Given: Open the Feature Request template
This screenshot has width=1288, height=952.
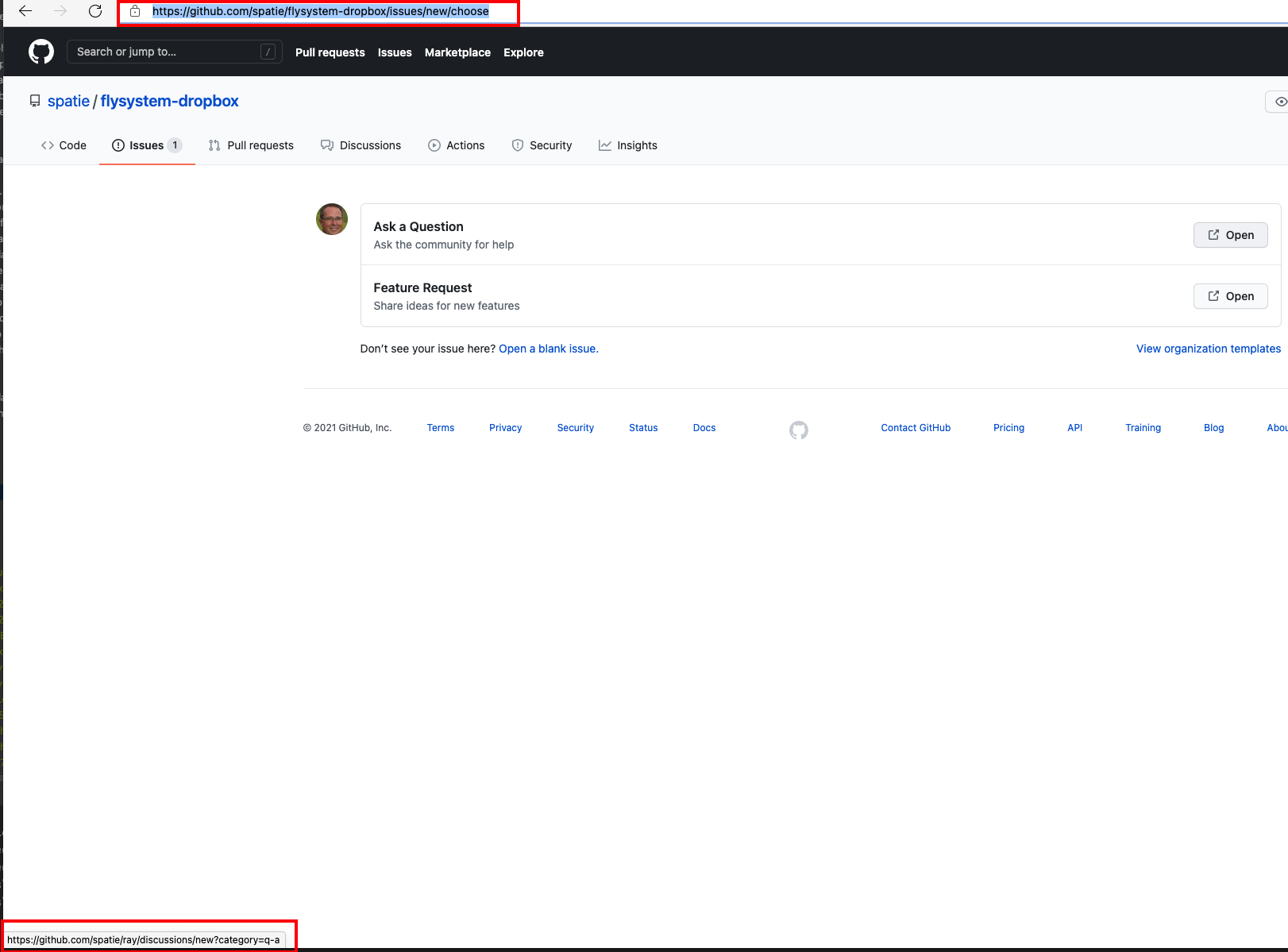Looking at the screenshot, I should point(1230,296).
